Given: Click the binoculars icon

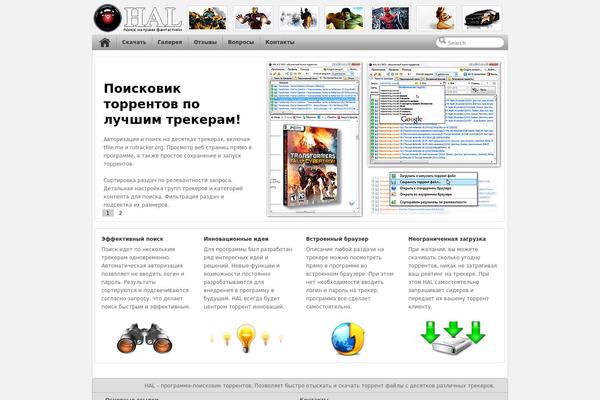Looking at the screenshot, I should pos(144,338).
